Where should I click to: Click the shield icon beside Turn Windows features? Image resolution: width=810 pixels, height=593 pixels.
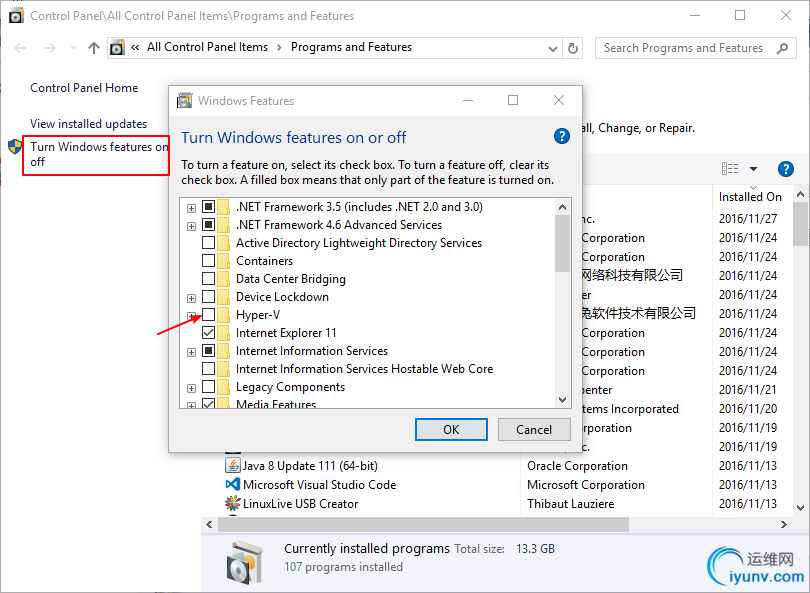(15, 147)
